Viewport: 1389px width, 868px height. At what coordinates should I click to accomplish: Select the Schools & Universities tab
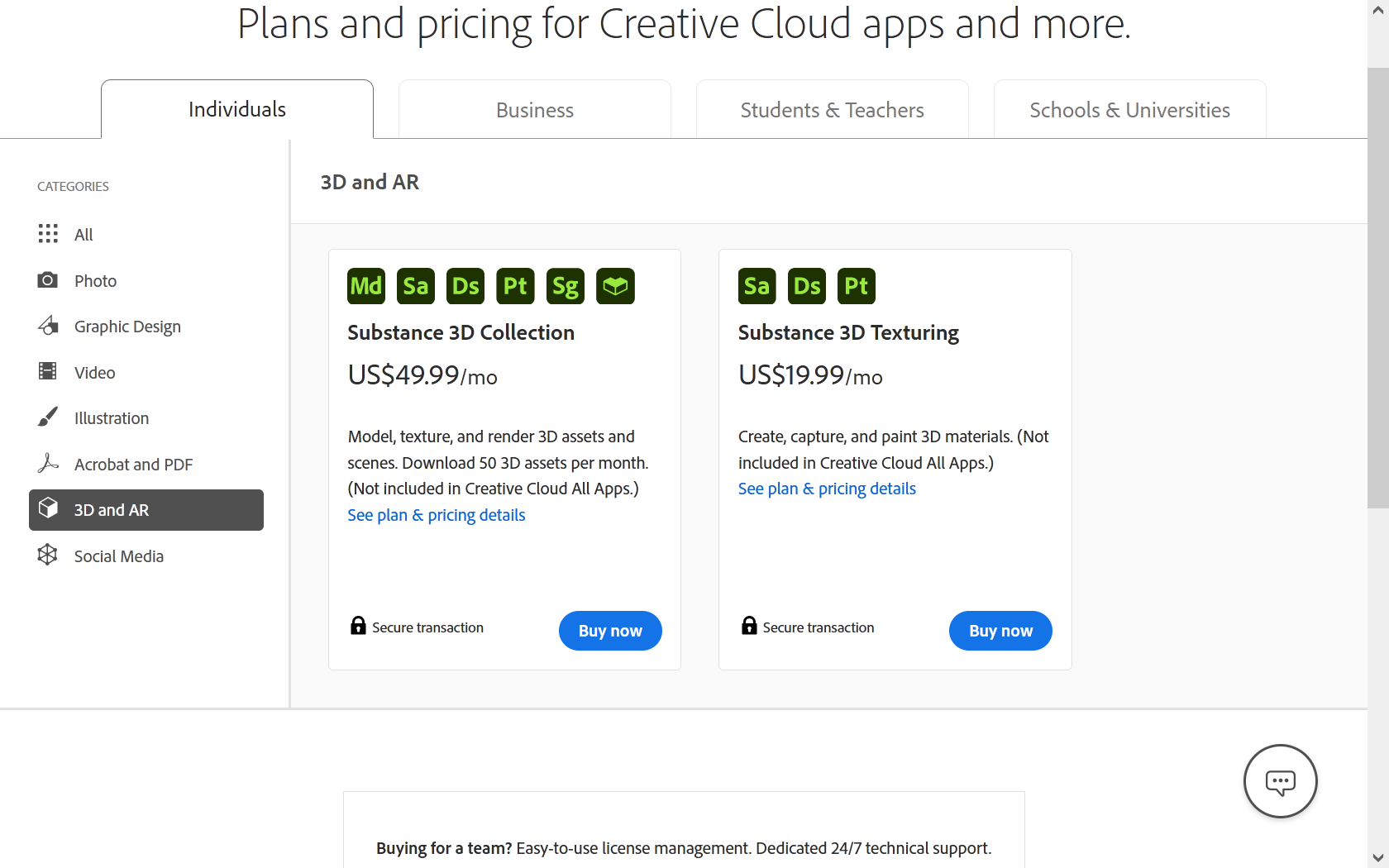1129,109
